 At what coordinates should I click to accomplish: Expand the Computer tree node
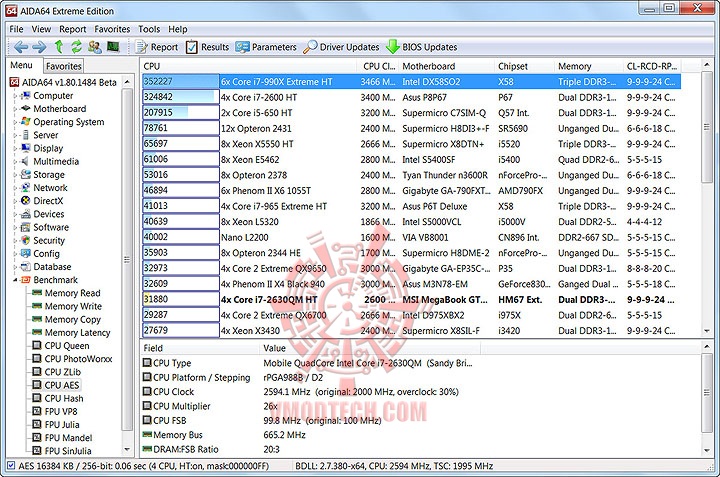(15, 96)
